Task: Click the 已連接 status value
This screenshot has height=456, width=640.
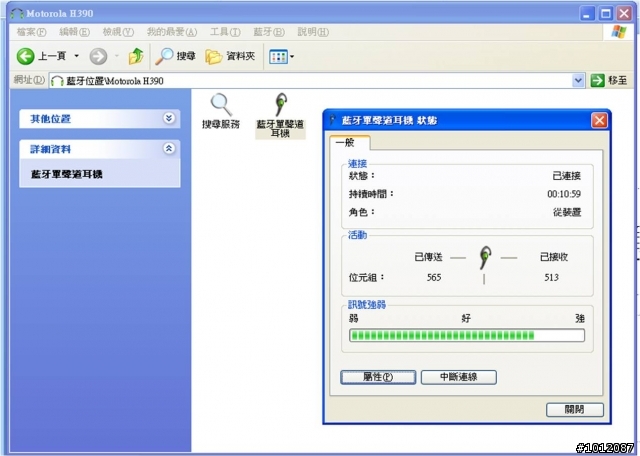Action: click(567, 176)
